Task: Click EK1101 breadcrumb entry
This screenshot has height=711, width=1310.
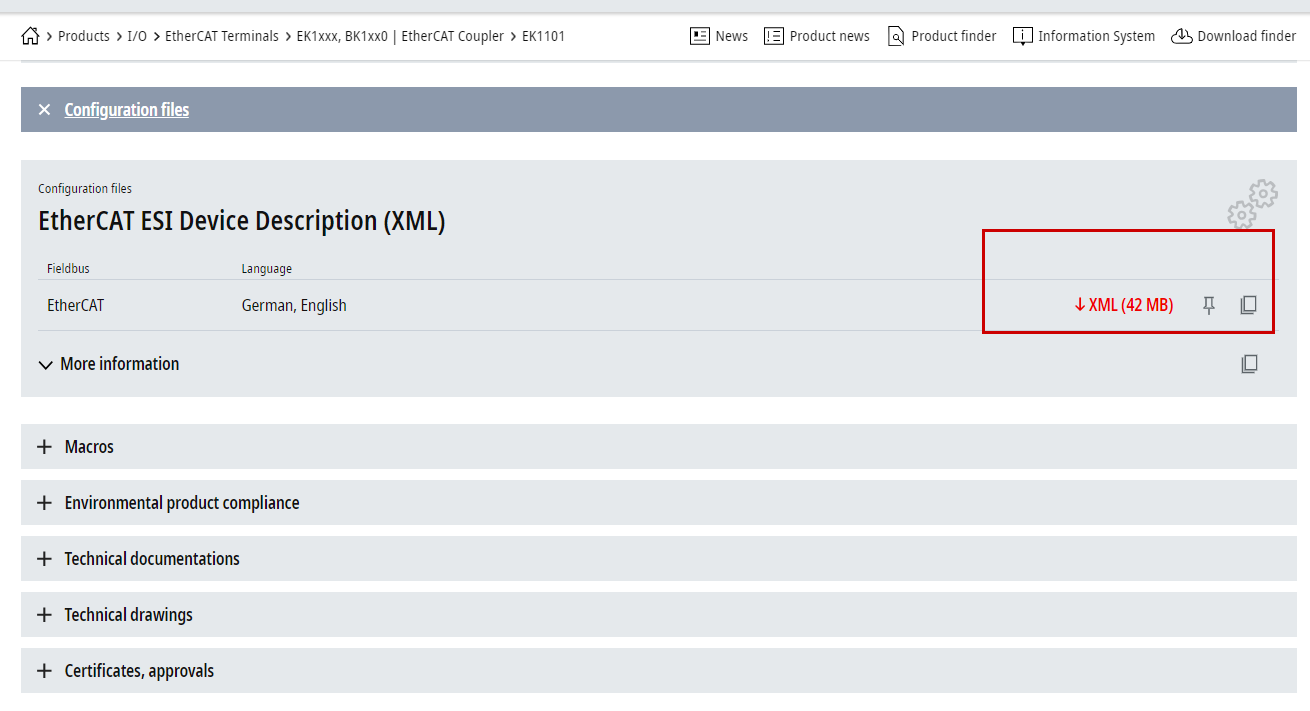Action: (x=543, y=36)
